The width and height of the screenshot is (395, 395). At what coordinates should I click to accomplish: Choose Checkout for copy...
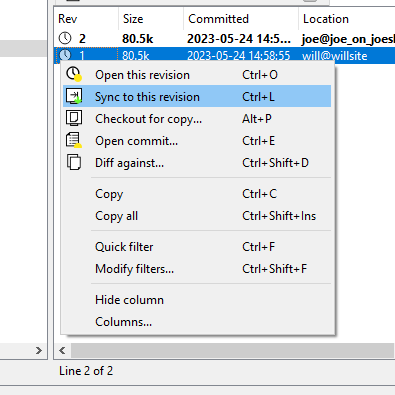click(197, 119)
